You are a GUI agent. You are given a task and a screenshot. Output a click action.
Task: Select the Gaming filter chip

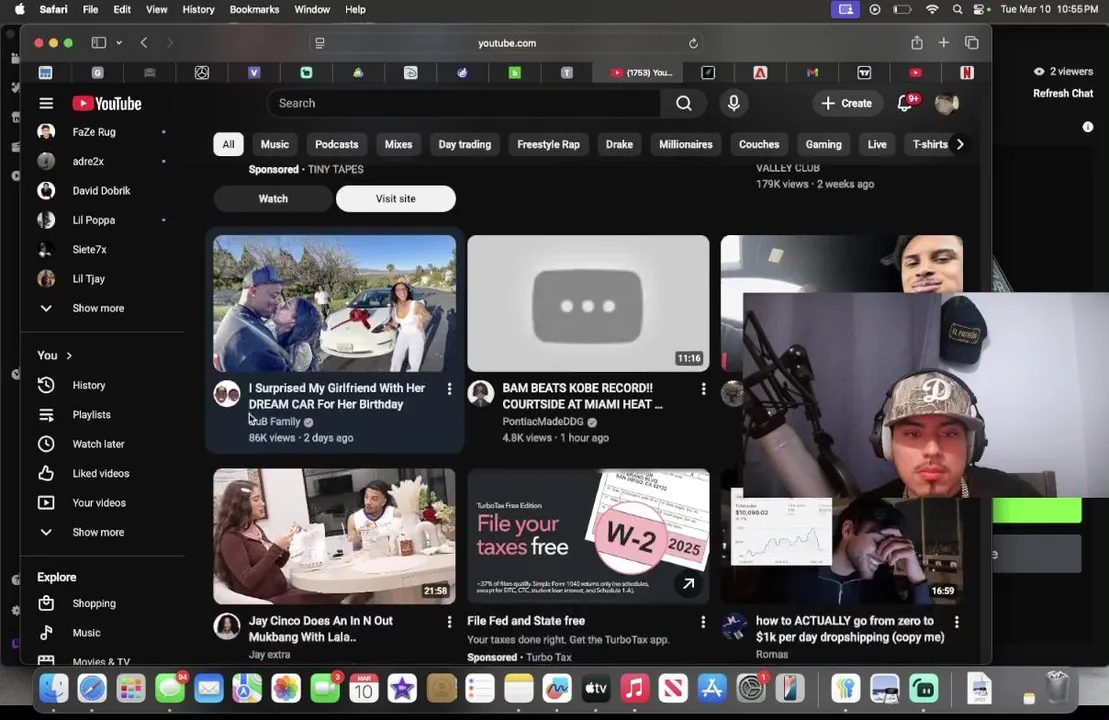click(x=823, y=144)
